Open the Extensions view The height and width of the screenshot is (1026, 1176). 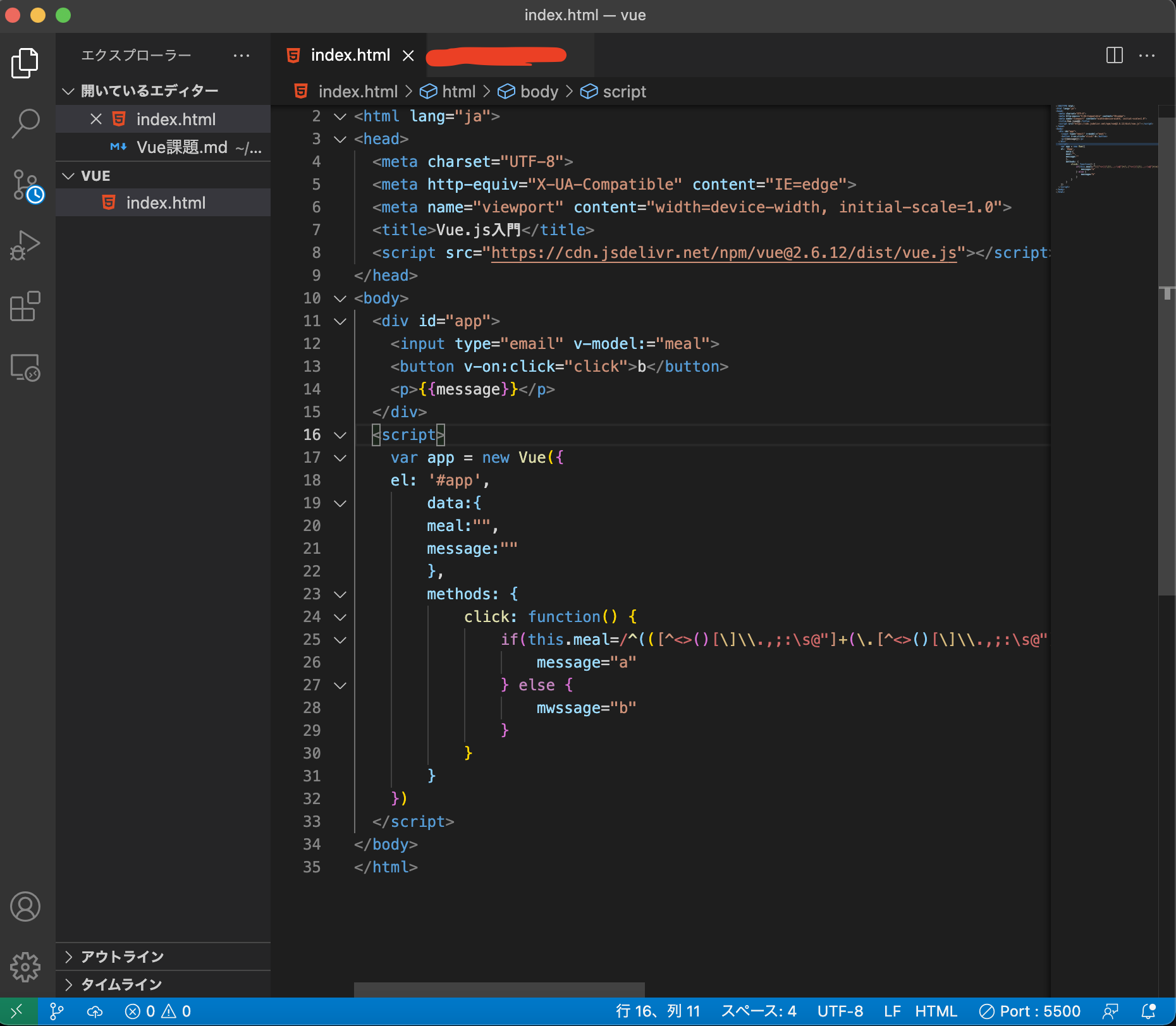pyautogui.click(x=25, y=307)
